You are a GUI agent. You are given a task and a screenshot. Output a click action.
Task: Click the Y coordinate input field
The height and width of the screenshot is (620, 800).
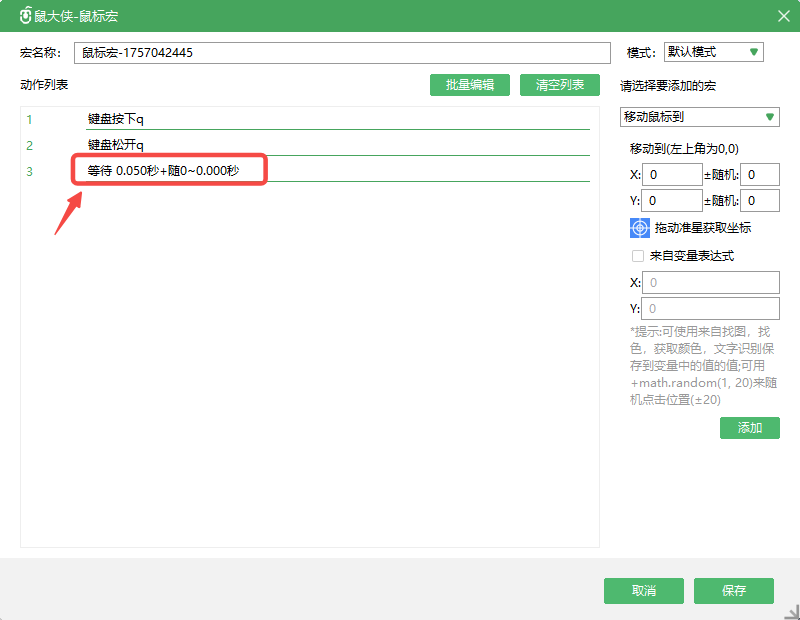671,201
